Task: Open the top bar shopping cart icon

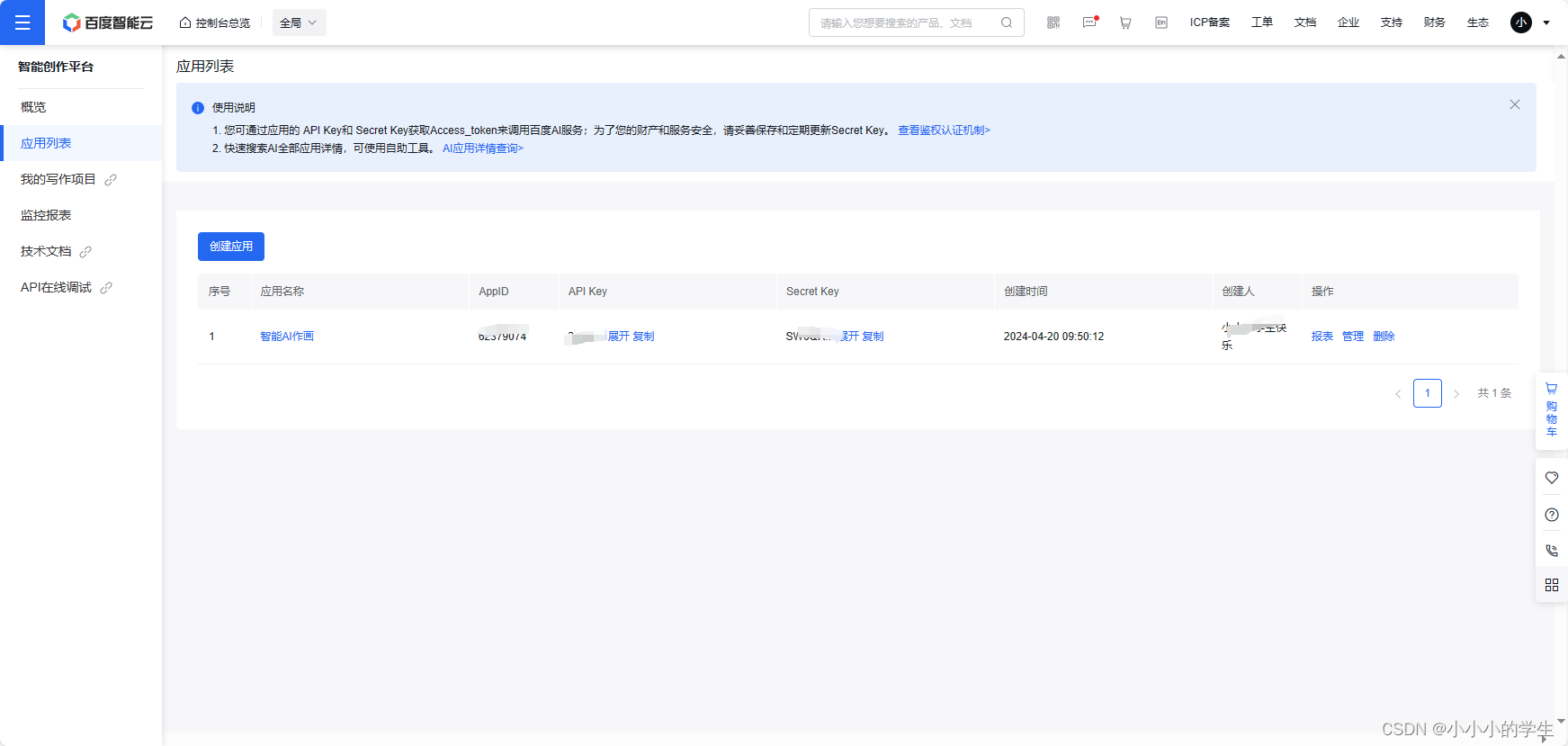Action: (1125, 22)
